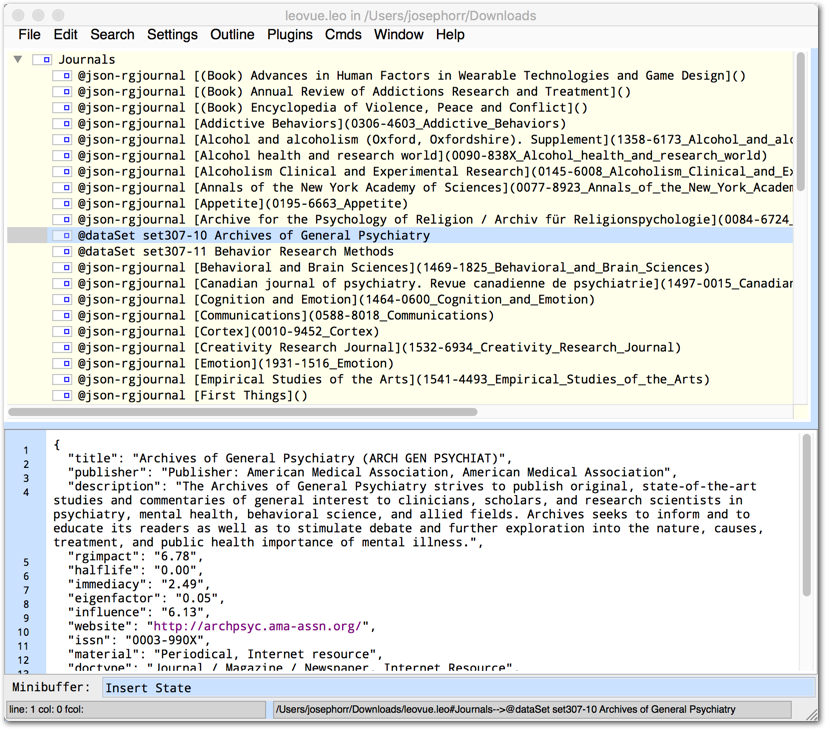The height and width of the screenshot is (729, 826).
Task: Select the Addictive Behaviors headline
Action: [x=322, y=124]
